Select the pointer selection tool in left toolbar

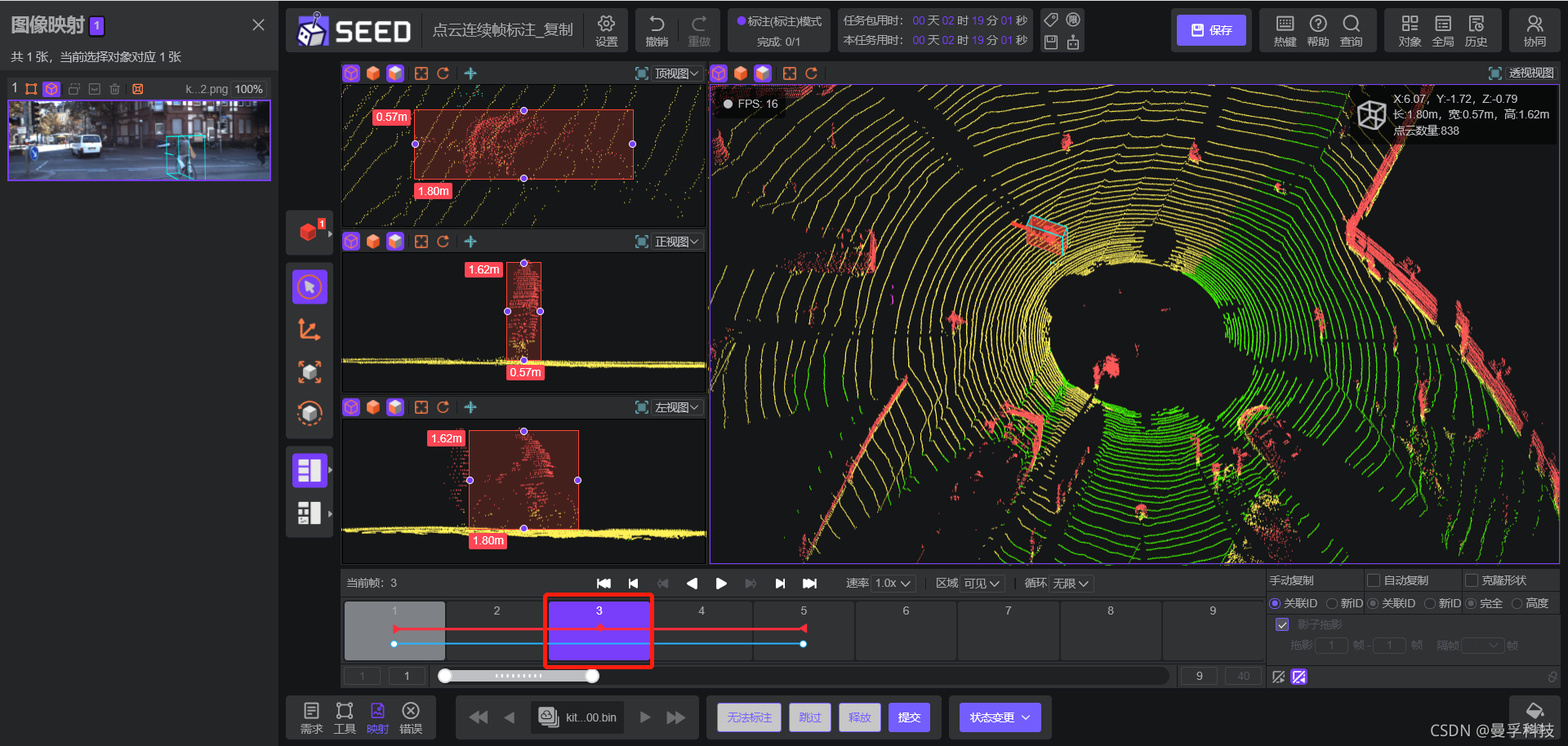[x=310, y=286]
